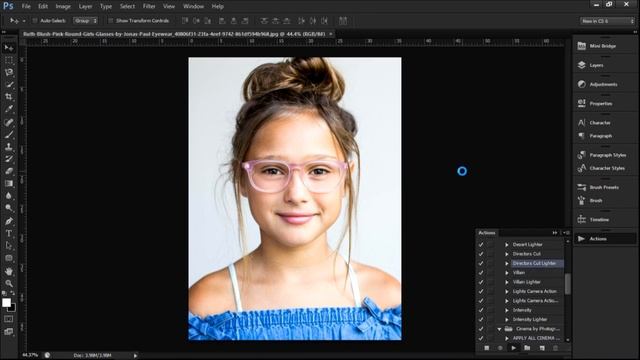Click the Actions panel vertical scrollbar thumb

567,284
